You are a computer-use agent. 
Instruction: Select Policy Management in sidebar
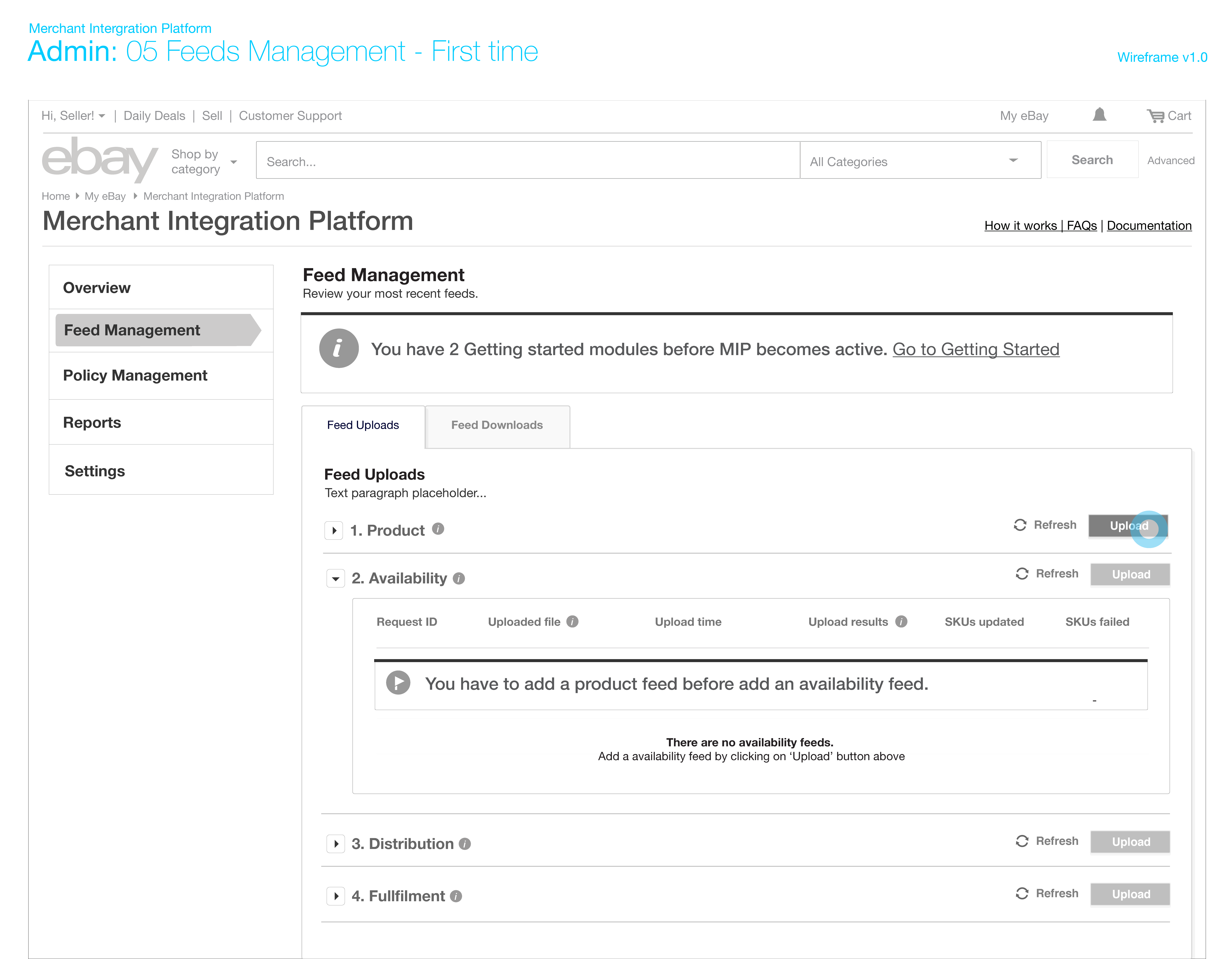pos(135,376)
